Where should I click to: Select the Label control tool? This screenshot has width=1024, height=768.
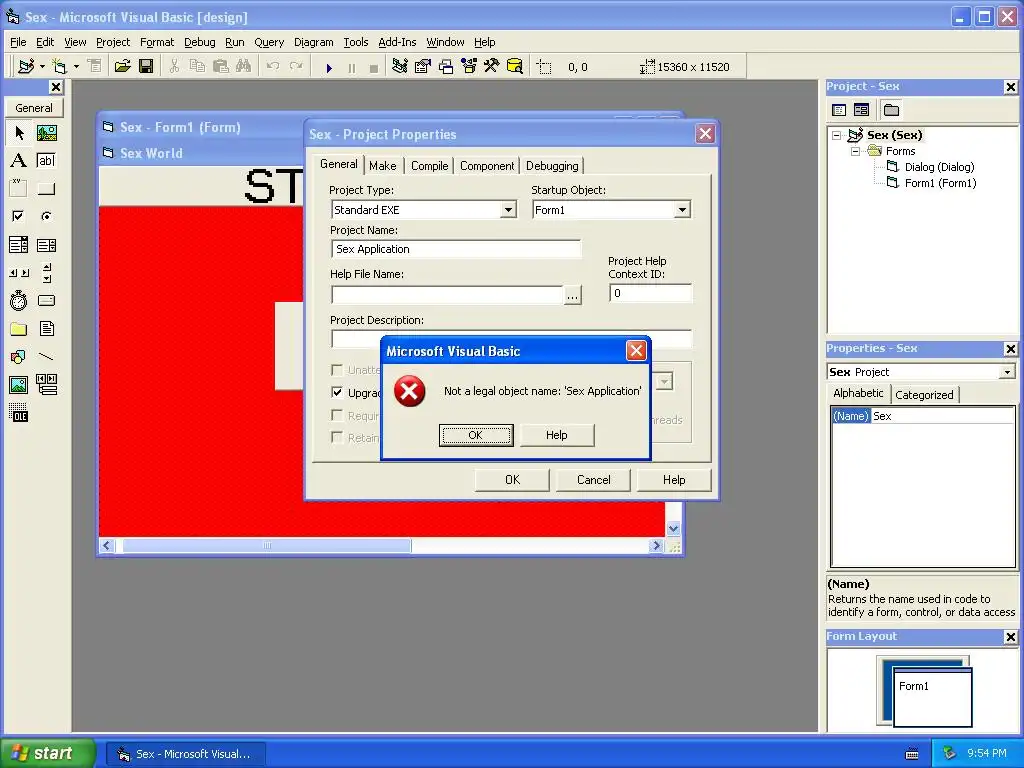pos(19,161)
